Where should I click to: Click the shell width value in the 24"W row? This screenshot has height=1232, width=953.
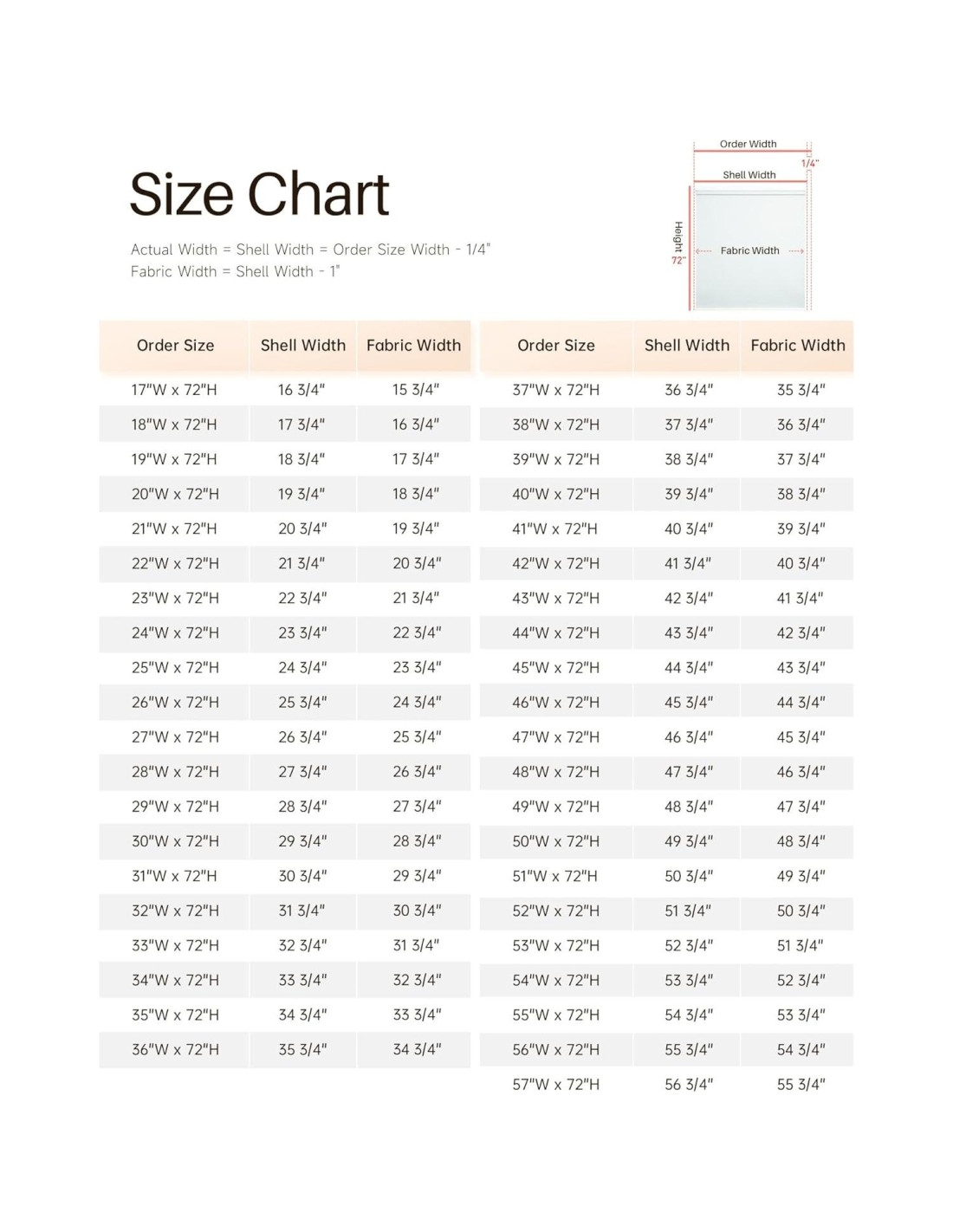click(301, 633)
